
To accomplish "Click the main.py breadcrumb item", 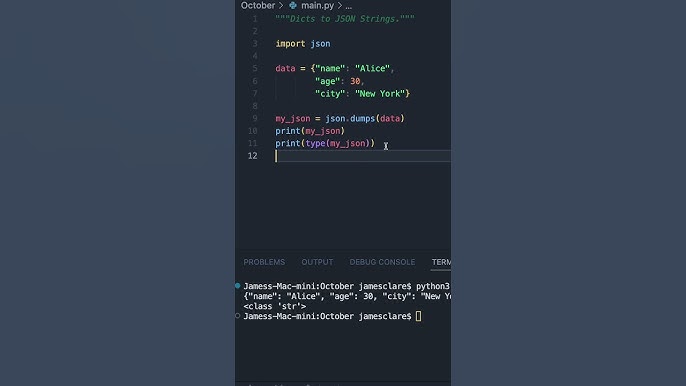I will [x=318, y=6].
